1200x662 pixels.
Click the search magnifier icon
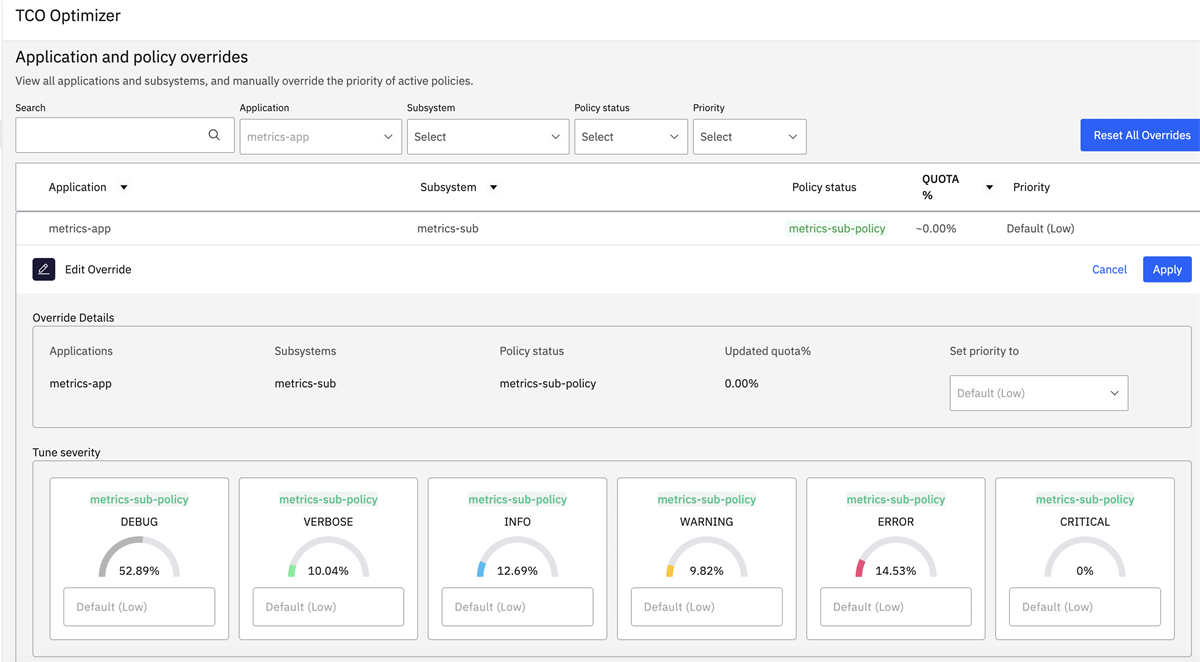pyautogui.click(x=214, y=135)
